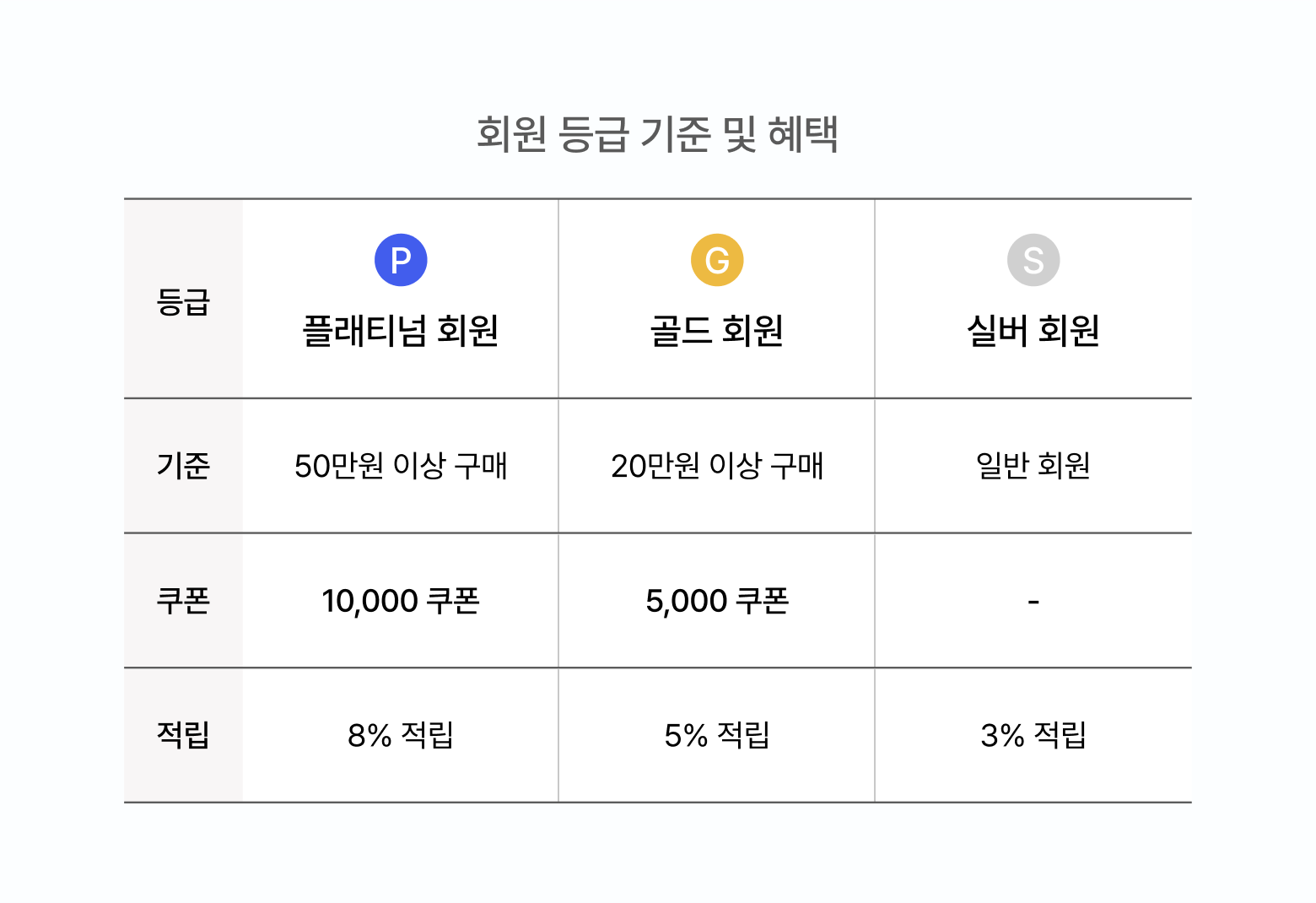Select the 골드 회원 heading
This screenshot has width=1316, height=903.
coord(717,331)
